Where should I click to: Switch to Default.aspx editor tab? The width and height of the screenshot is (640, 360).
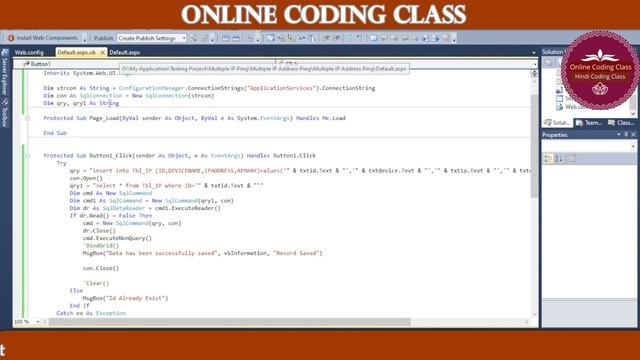point(124,52)
